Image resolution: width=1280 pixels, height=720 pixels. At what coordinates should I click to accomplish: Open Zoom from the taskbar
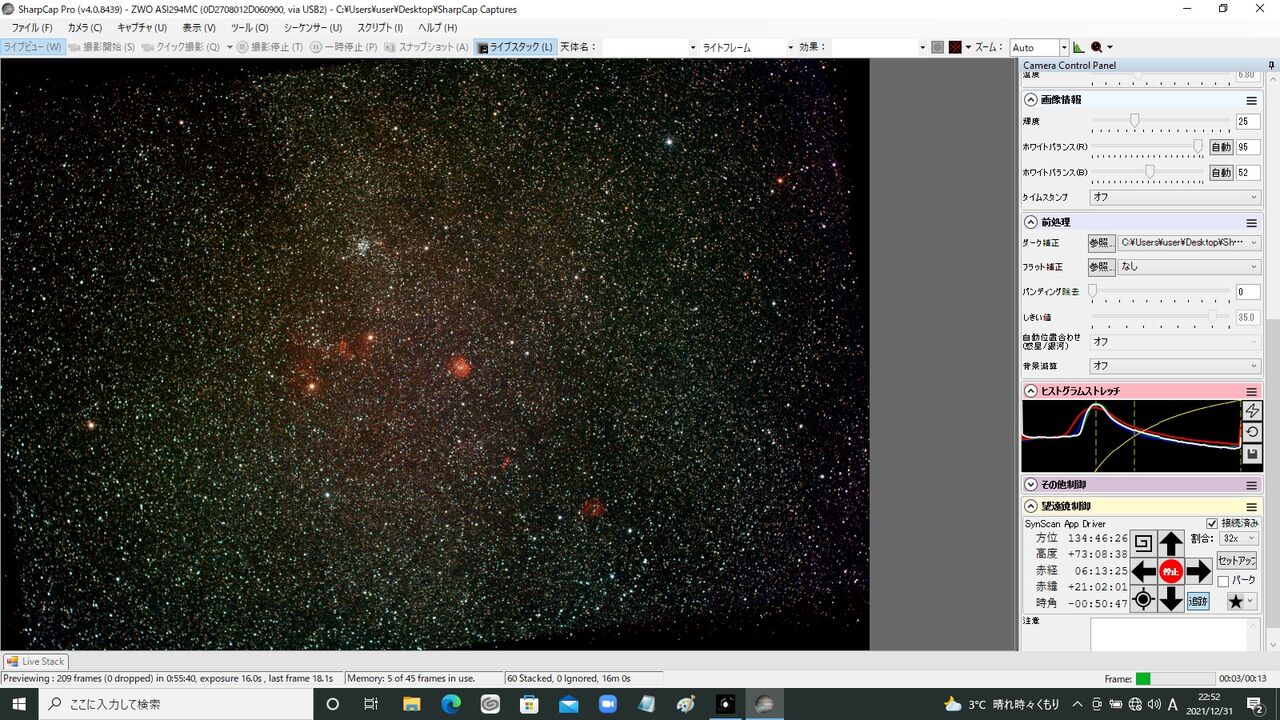(607, 704)
